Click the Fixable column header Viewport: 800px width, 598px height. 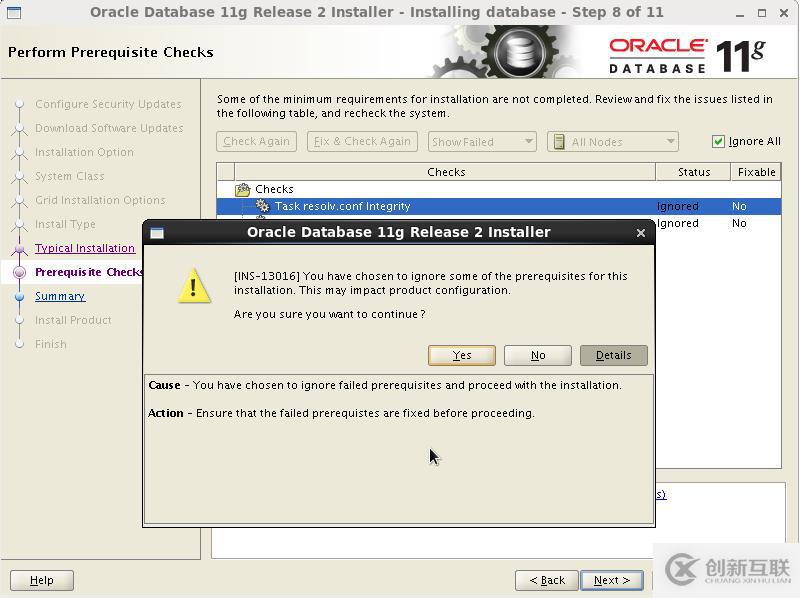pos(756,172)
